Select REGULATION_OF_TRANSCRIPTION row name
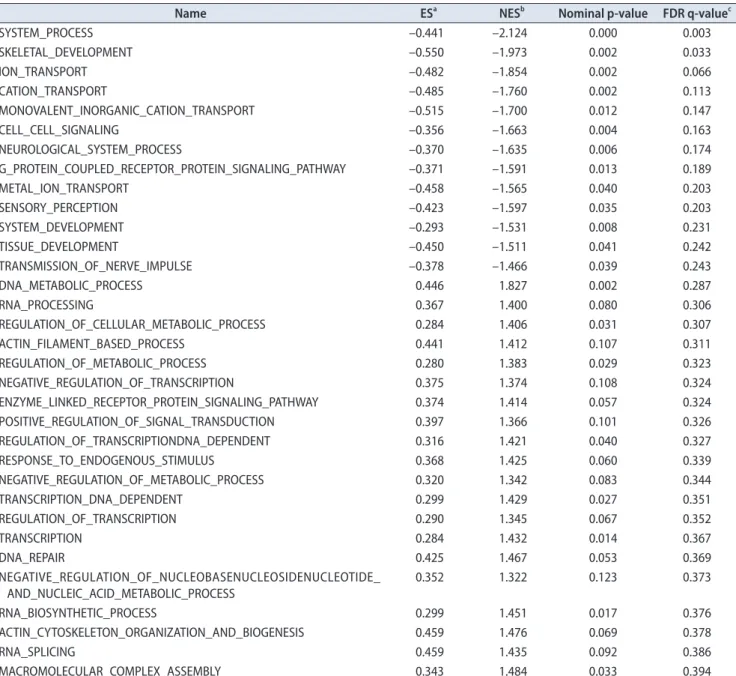736x676 pixels. tap(88, 519)
